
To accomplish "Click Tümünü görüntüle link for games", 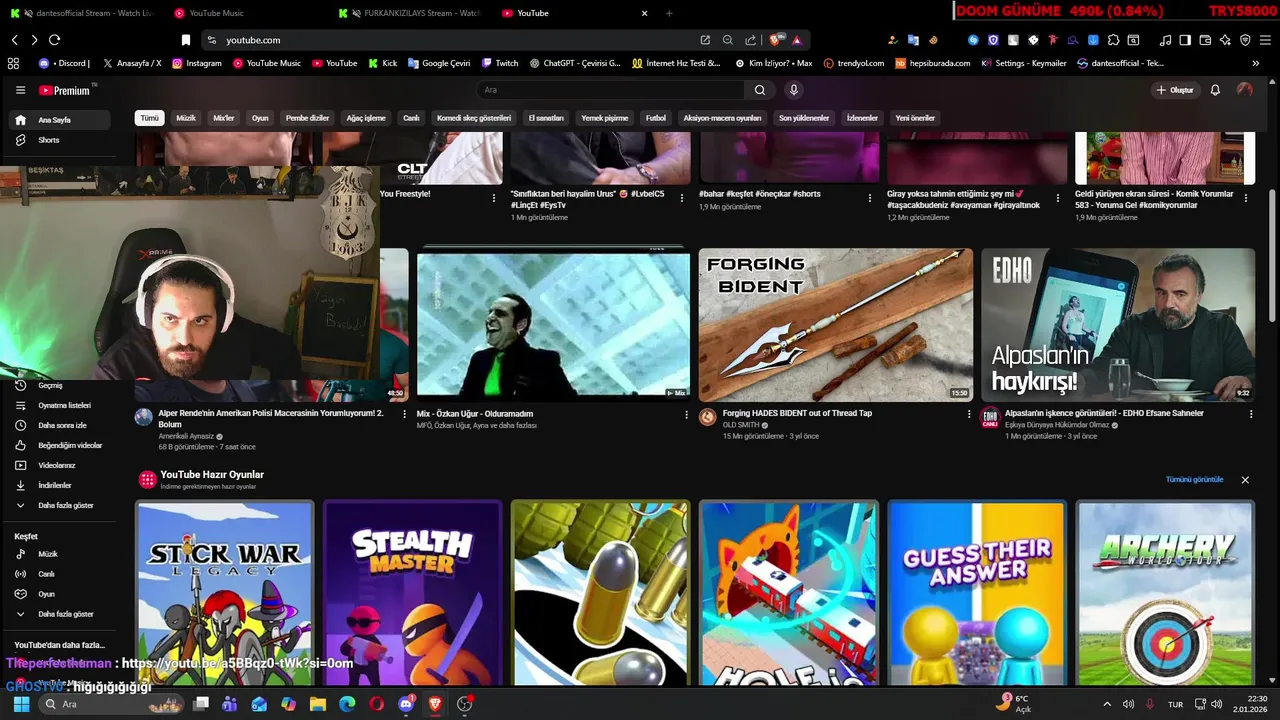I will point(1194,480).
